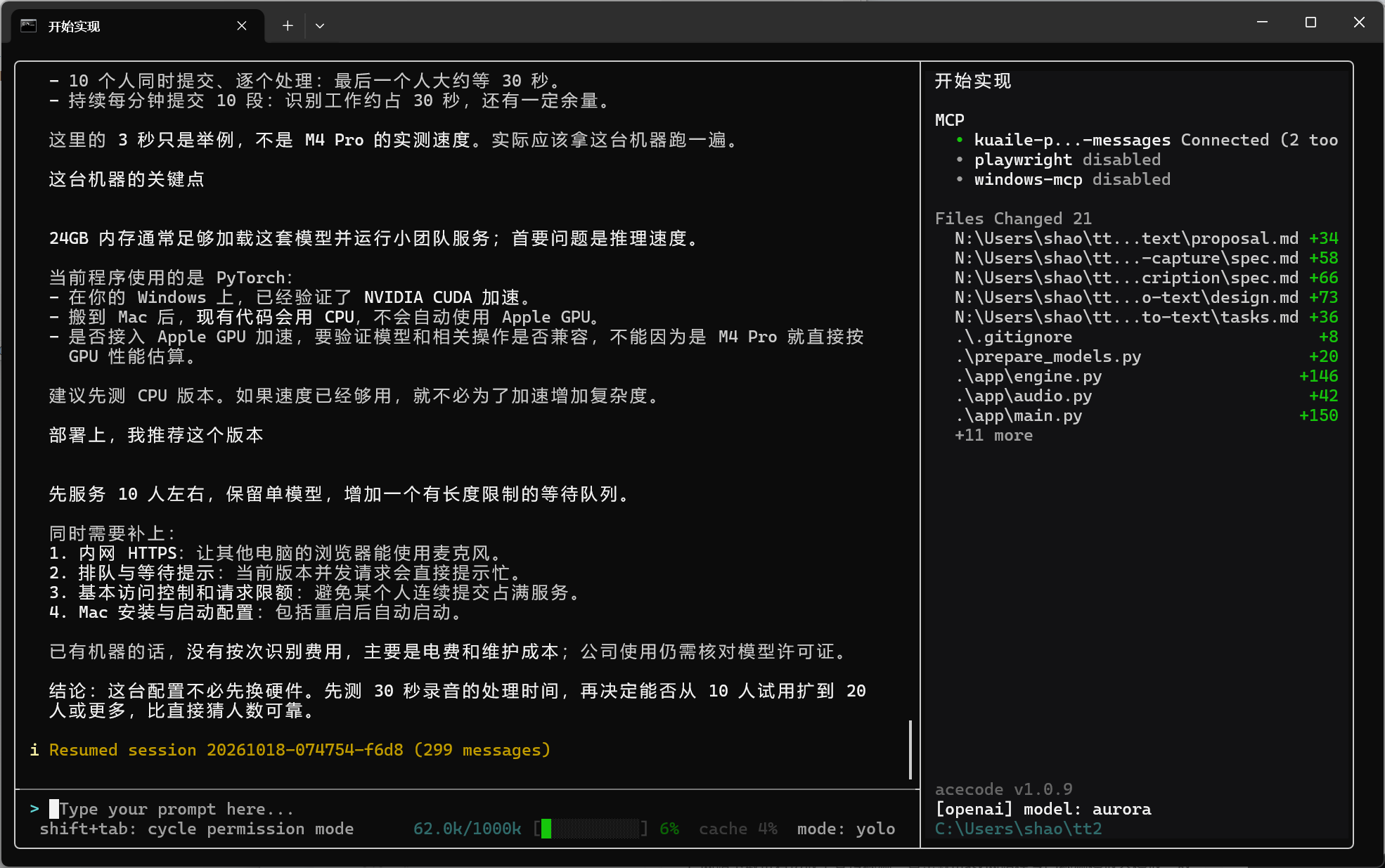
Task: Click the app\main.py +150 file row
Action: pos(1147,415)
